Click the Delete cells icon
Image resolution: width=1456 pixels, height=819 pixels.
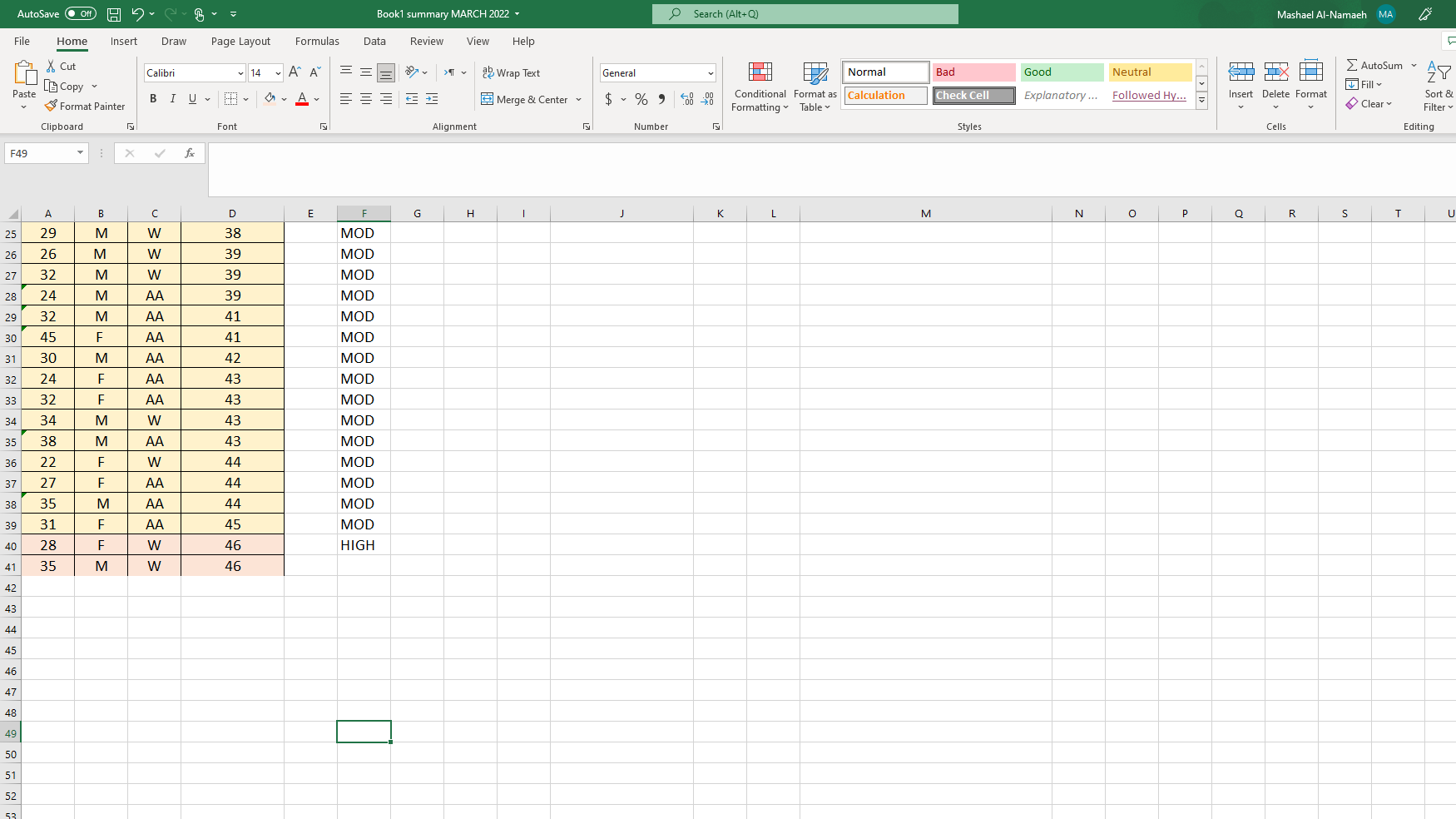click(x=1275, y=73)
